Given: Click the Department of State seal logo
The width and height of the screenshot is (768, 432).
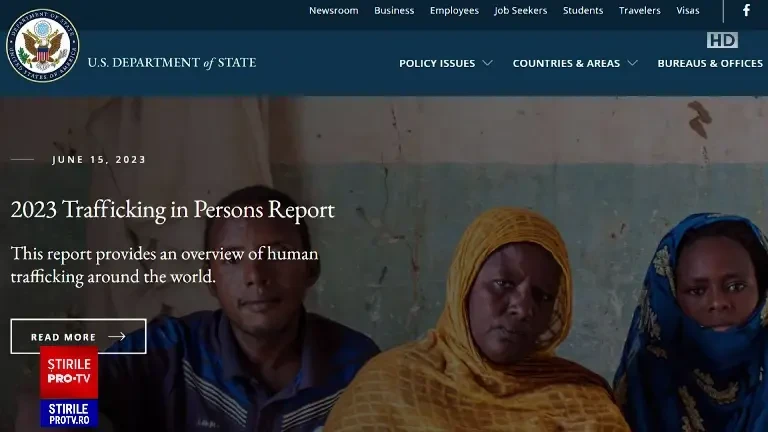Looking at the screenshot, I should tap(43, 46).
